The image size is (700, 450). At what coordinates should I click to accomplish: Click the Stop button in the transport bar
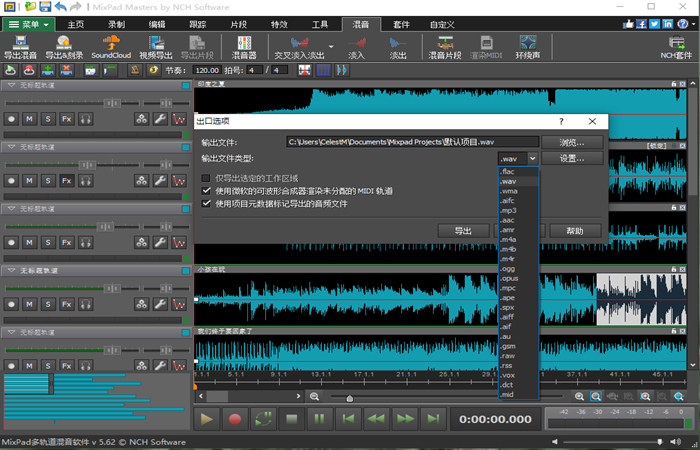292,419
